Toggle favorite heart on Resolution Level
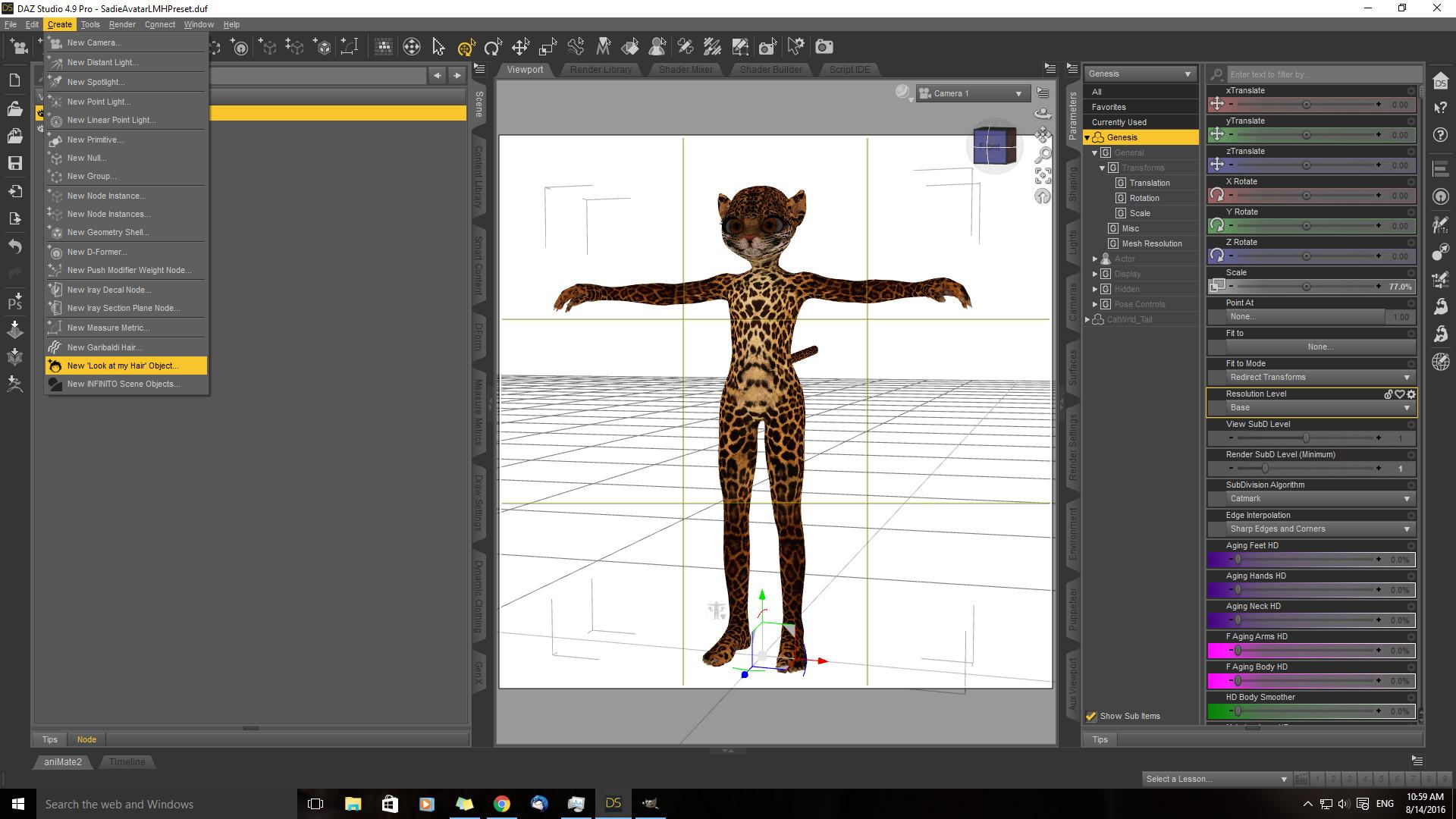This screenshot has height=819, width=1456. point(1400,394)
